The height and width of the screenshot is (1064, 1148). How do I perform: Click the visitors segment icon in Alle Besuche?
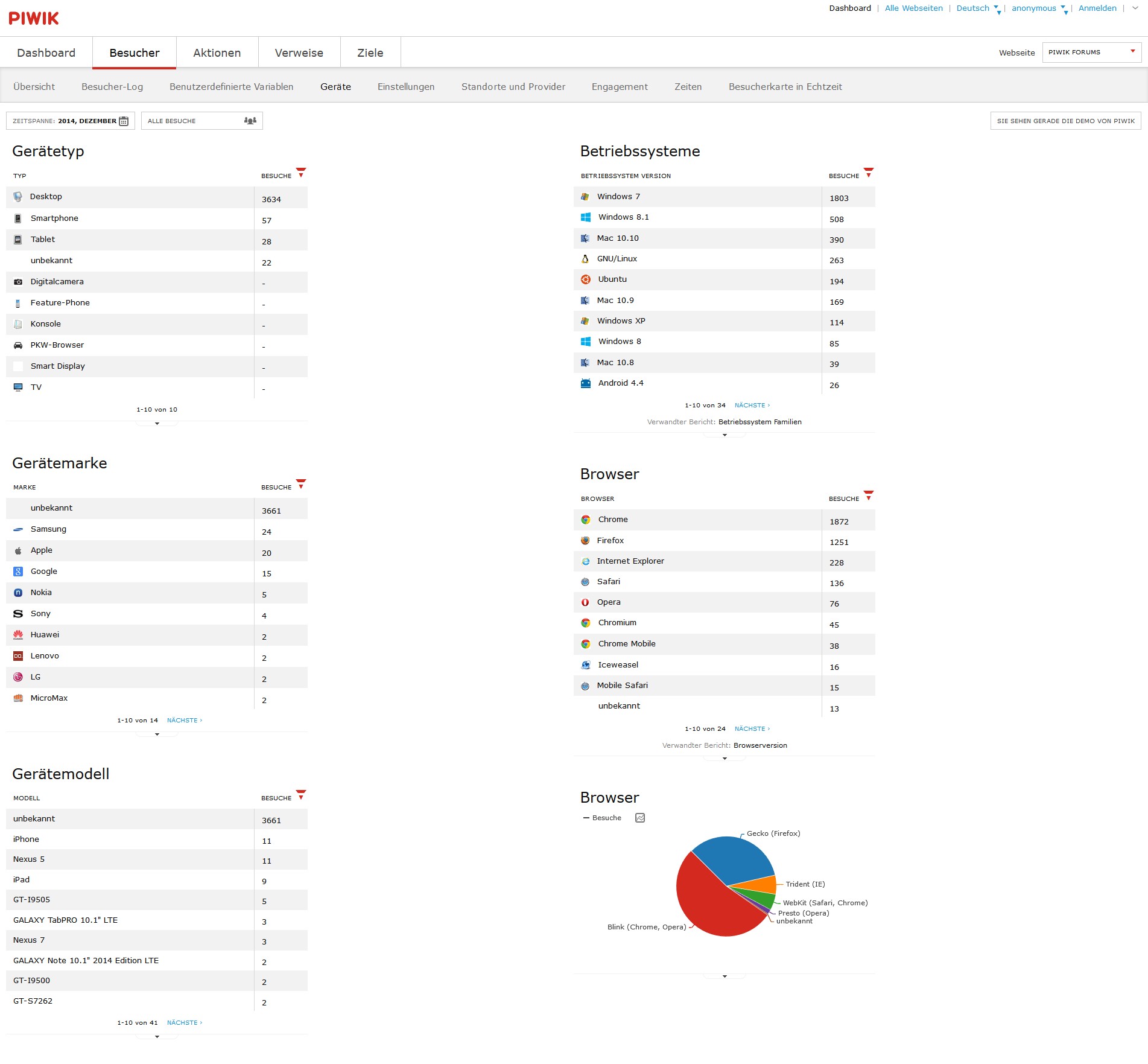[250, 121]
